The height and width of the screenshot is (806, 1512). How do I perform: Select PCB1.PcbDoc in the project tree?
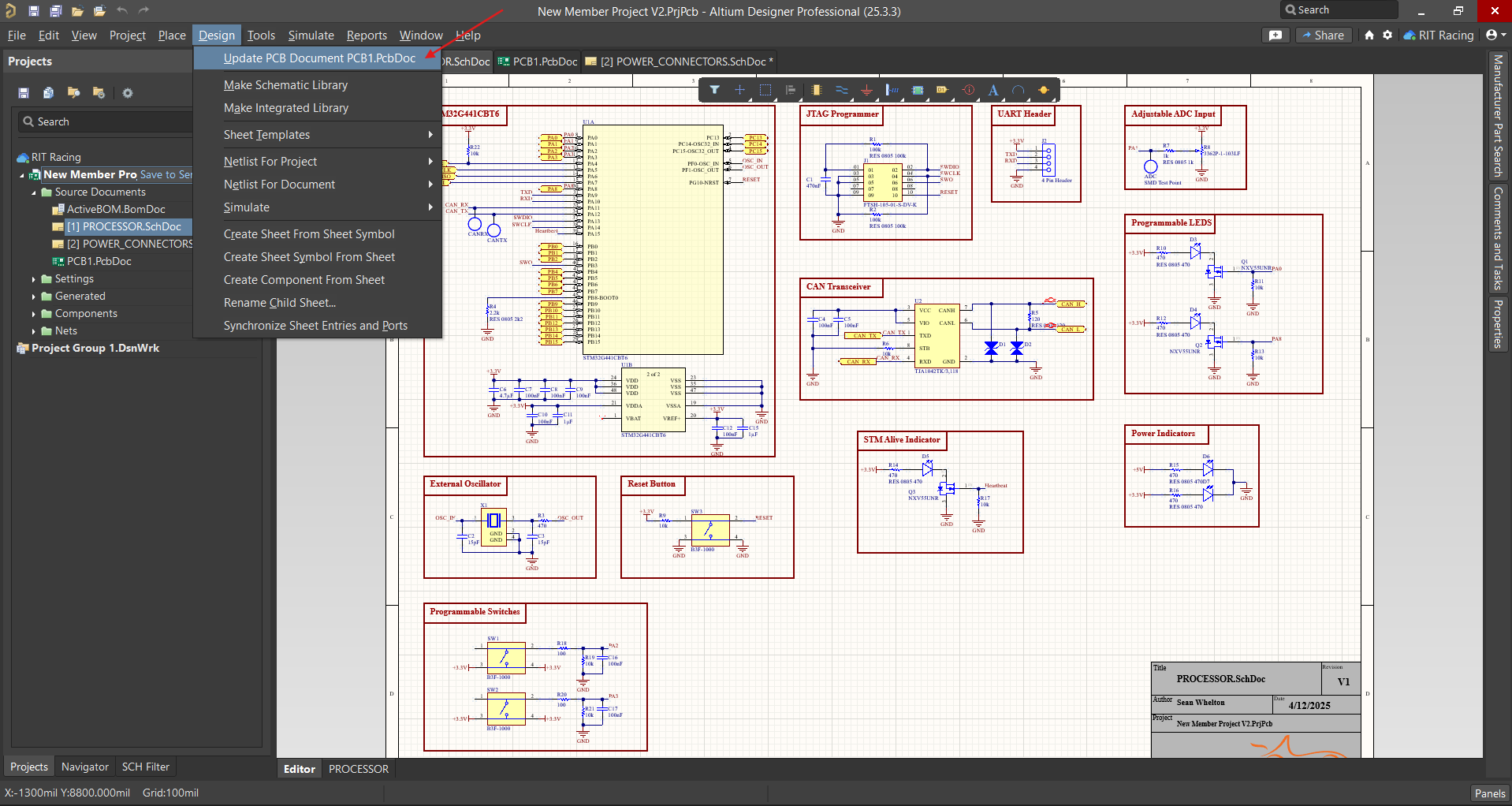point(91,262)
